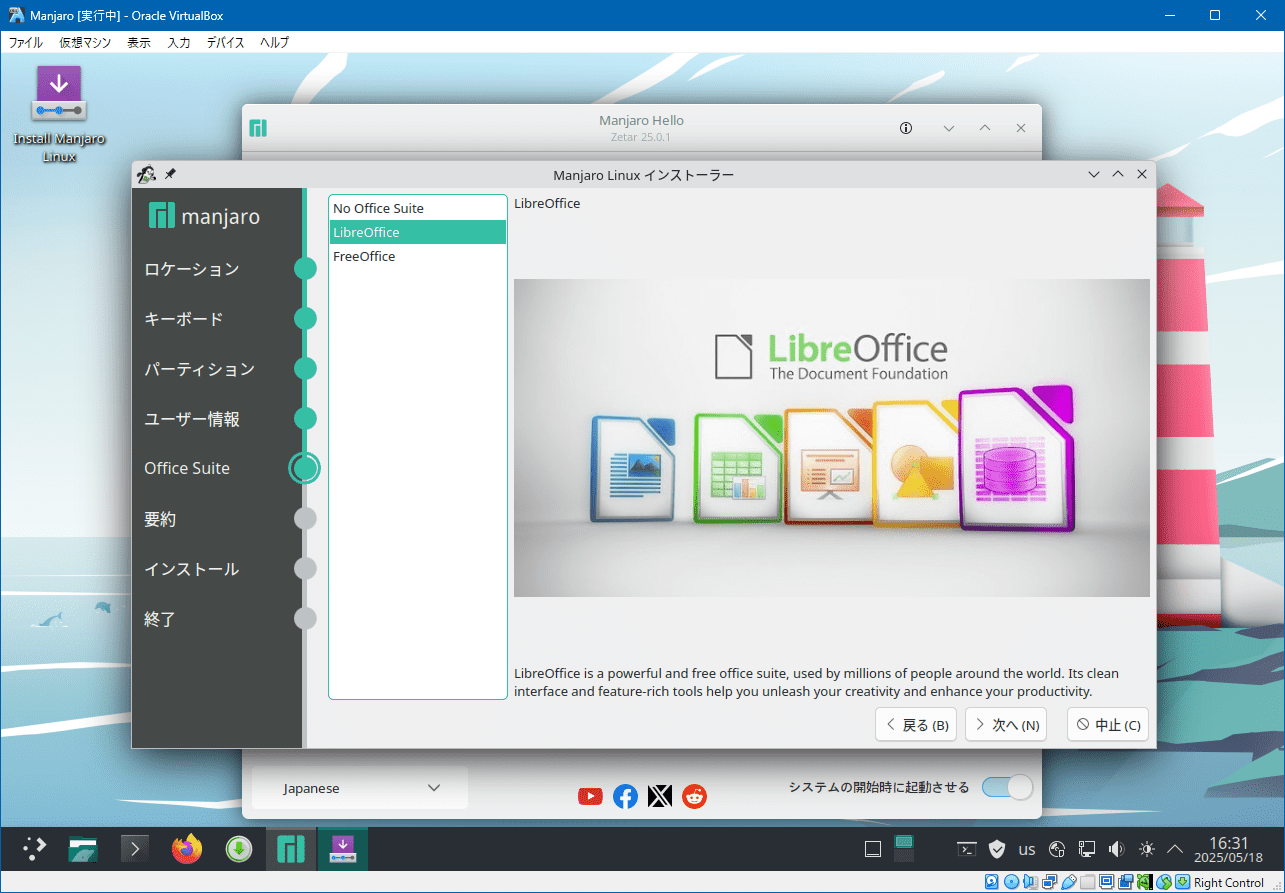Open the Reddit icon in Manjaro Hello

pos(694,796)
